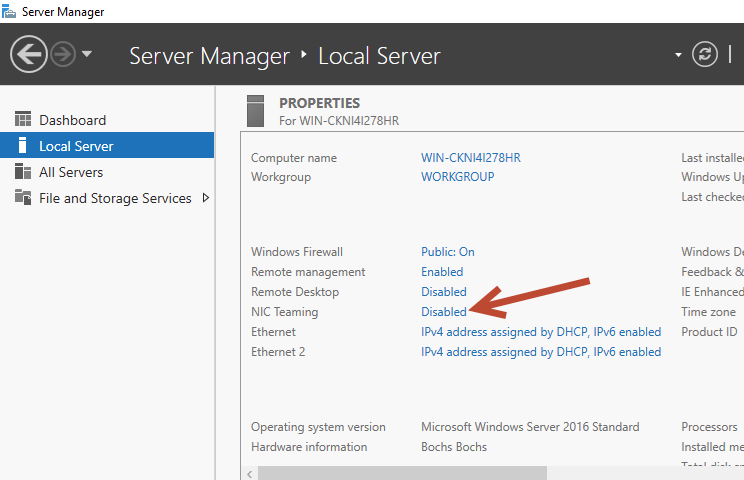Click the 'Workgroup' label

(281, 177)
